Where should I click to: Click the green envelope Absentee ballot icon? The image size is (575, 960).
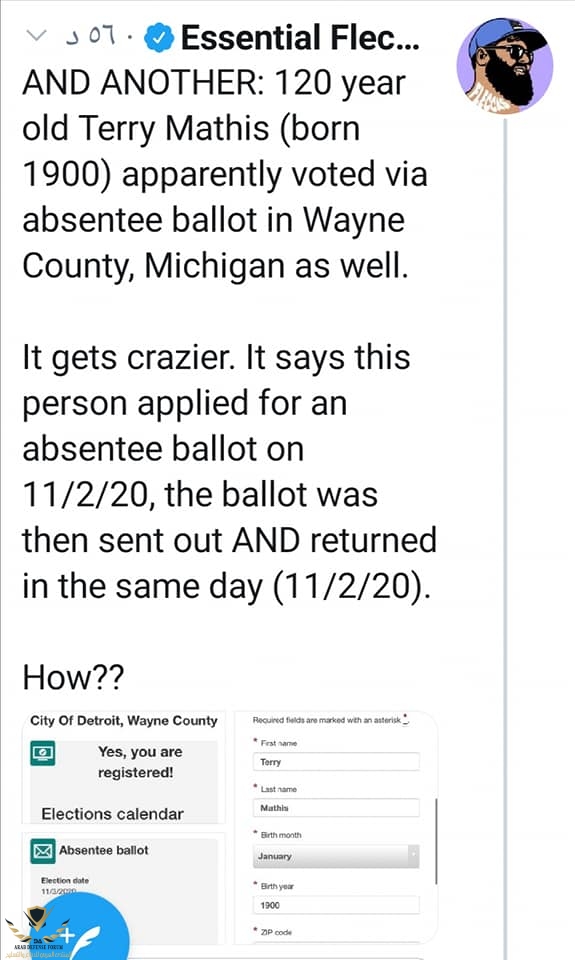tap(43, 851)
